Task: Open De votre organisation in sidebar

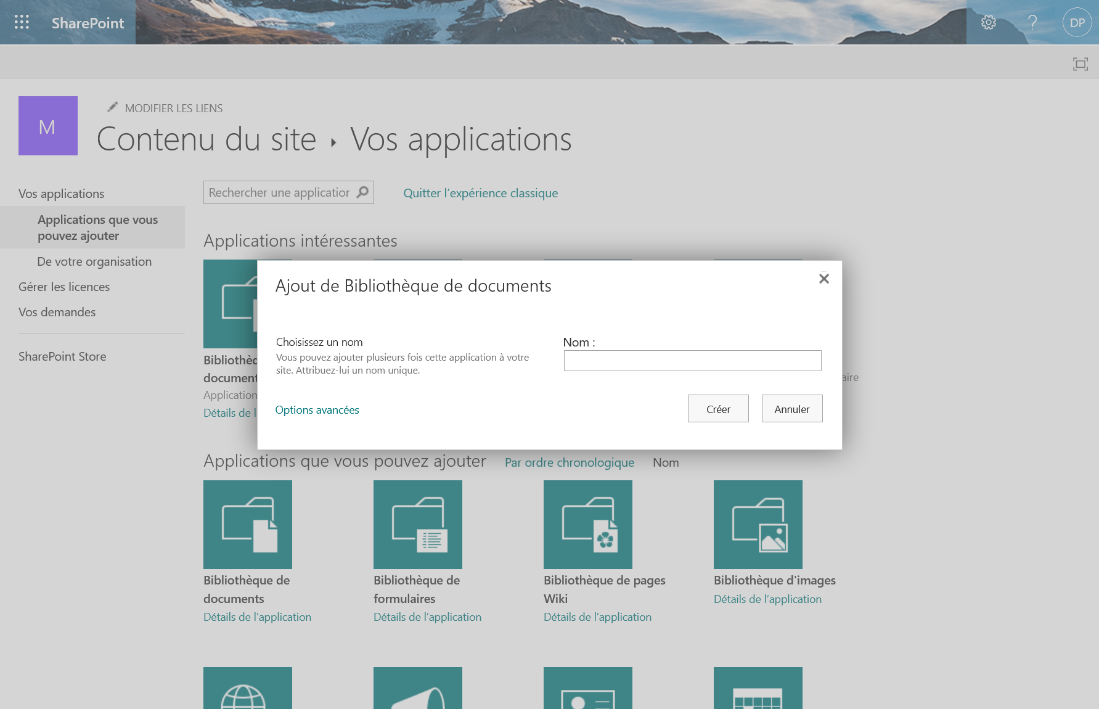Action: (x=94, y=261)
